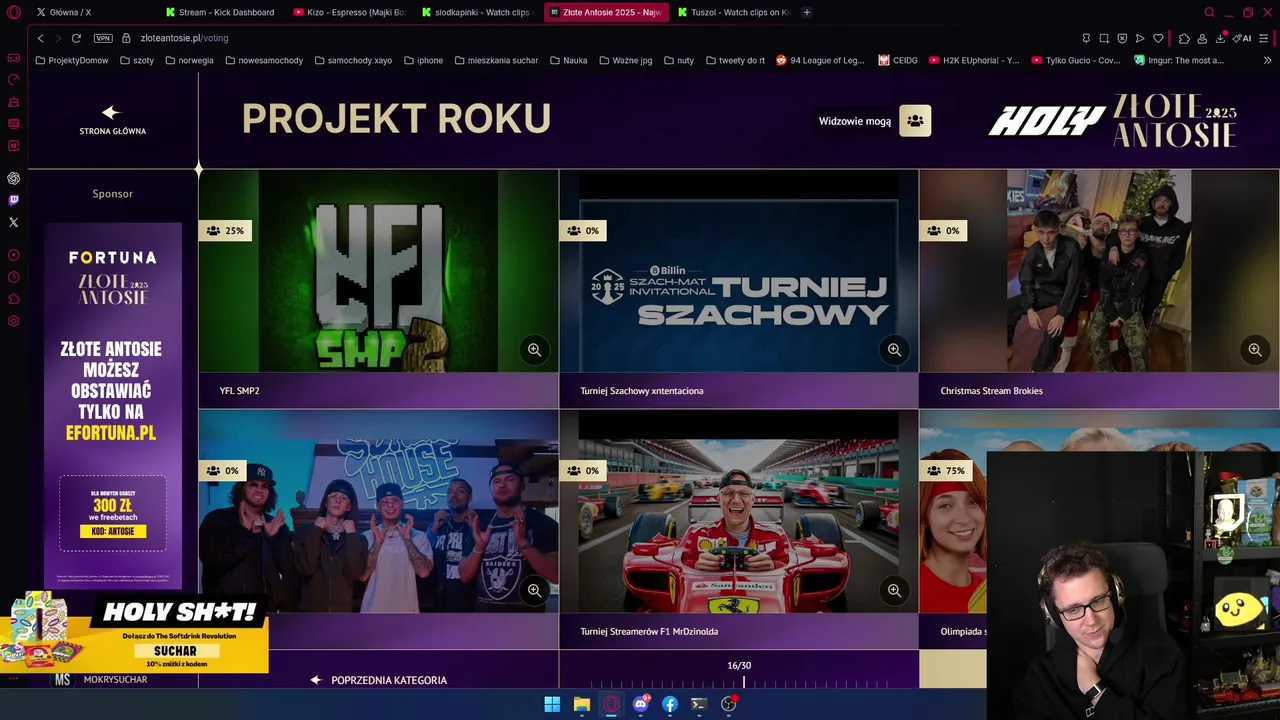Open the nuty bookmark folder
Screen dimensions: 1280x720
tap(679, 60)
